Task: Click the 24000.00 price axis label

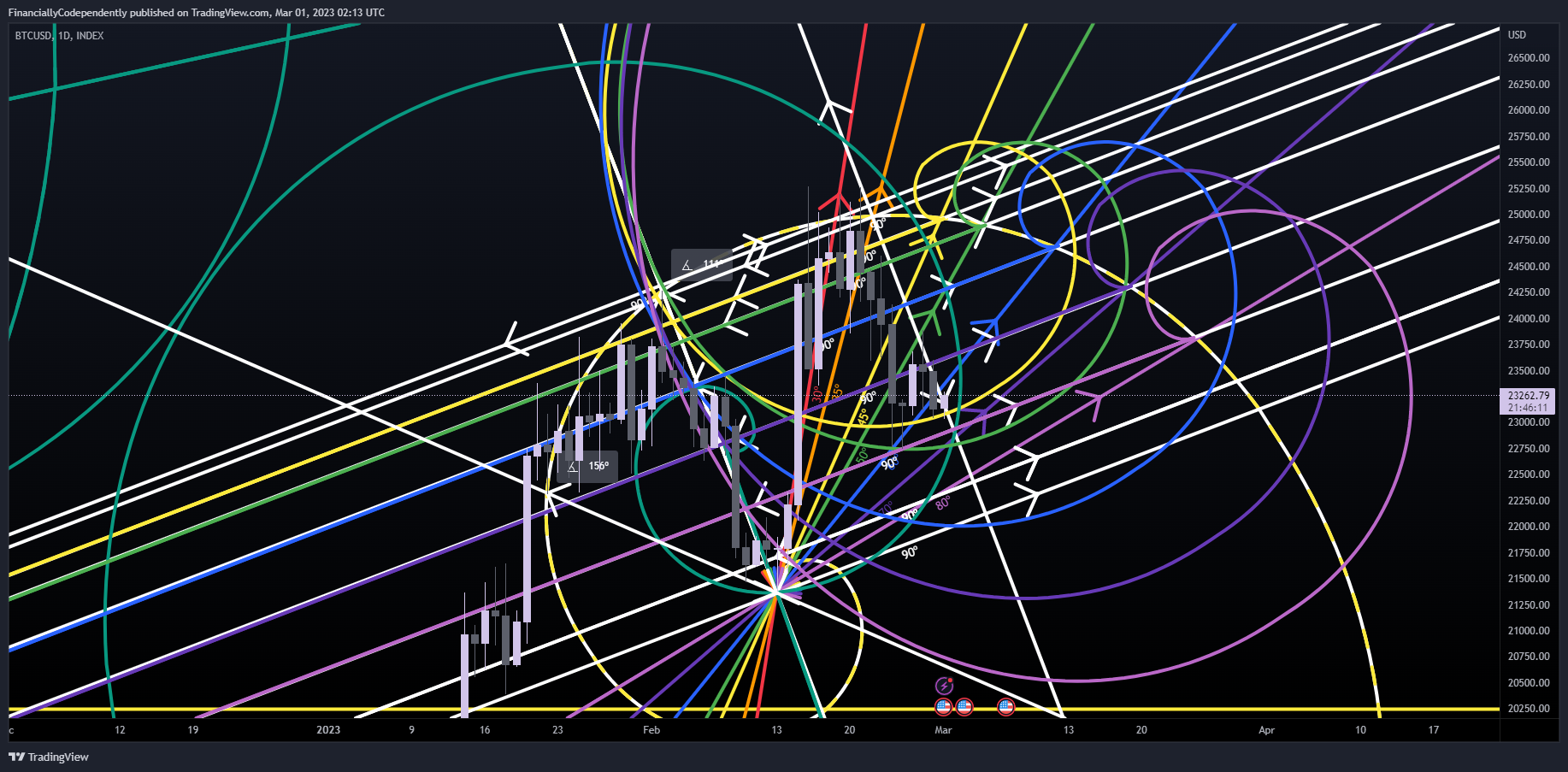Action: 1529,319
